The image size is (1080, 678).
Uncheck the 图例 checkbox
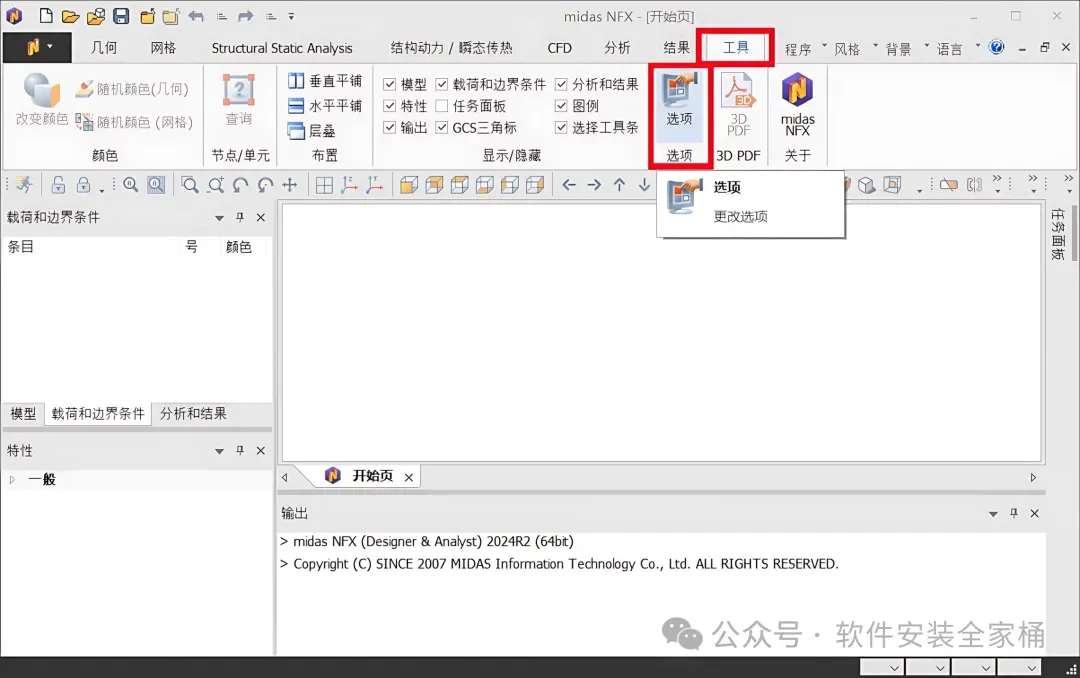[x=561, y=105]
